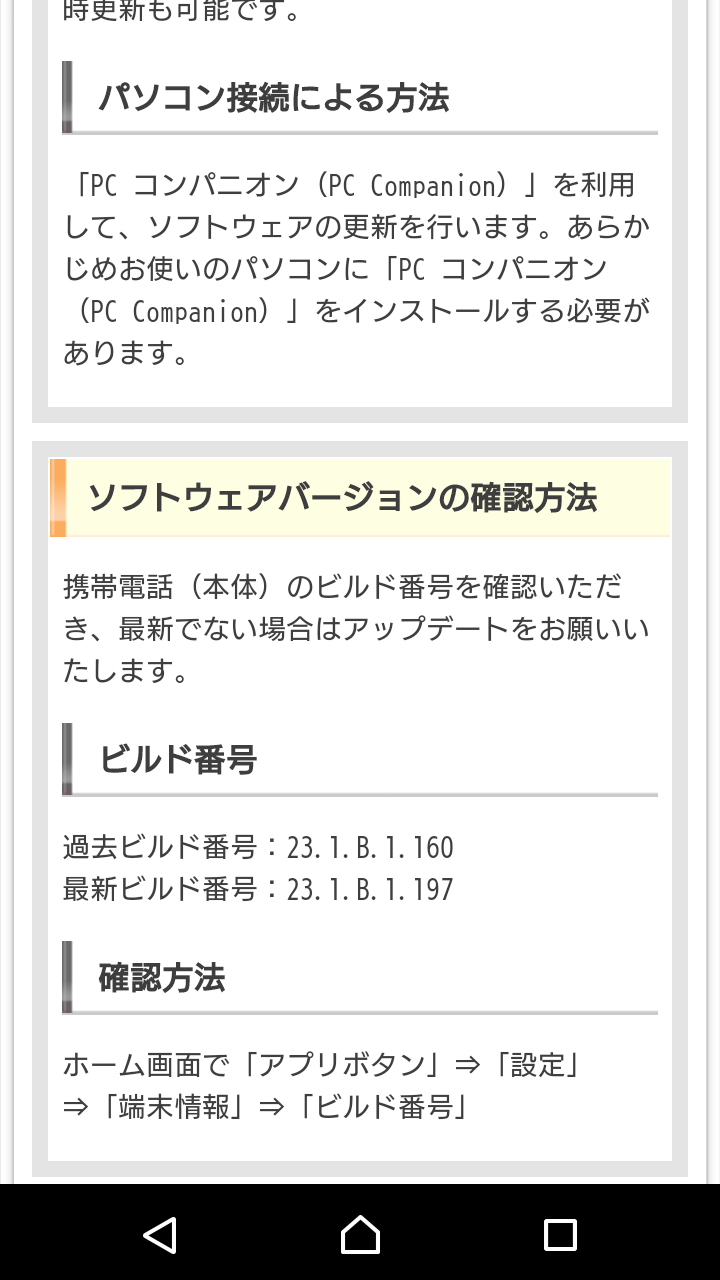This screenshot has height=1280, width=720.
Task: Click the orange marker beside ソフトウェアバージョンの確認方法
Action: (58, 498)
